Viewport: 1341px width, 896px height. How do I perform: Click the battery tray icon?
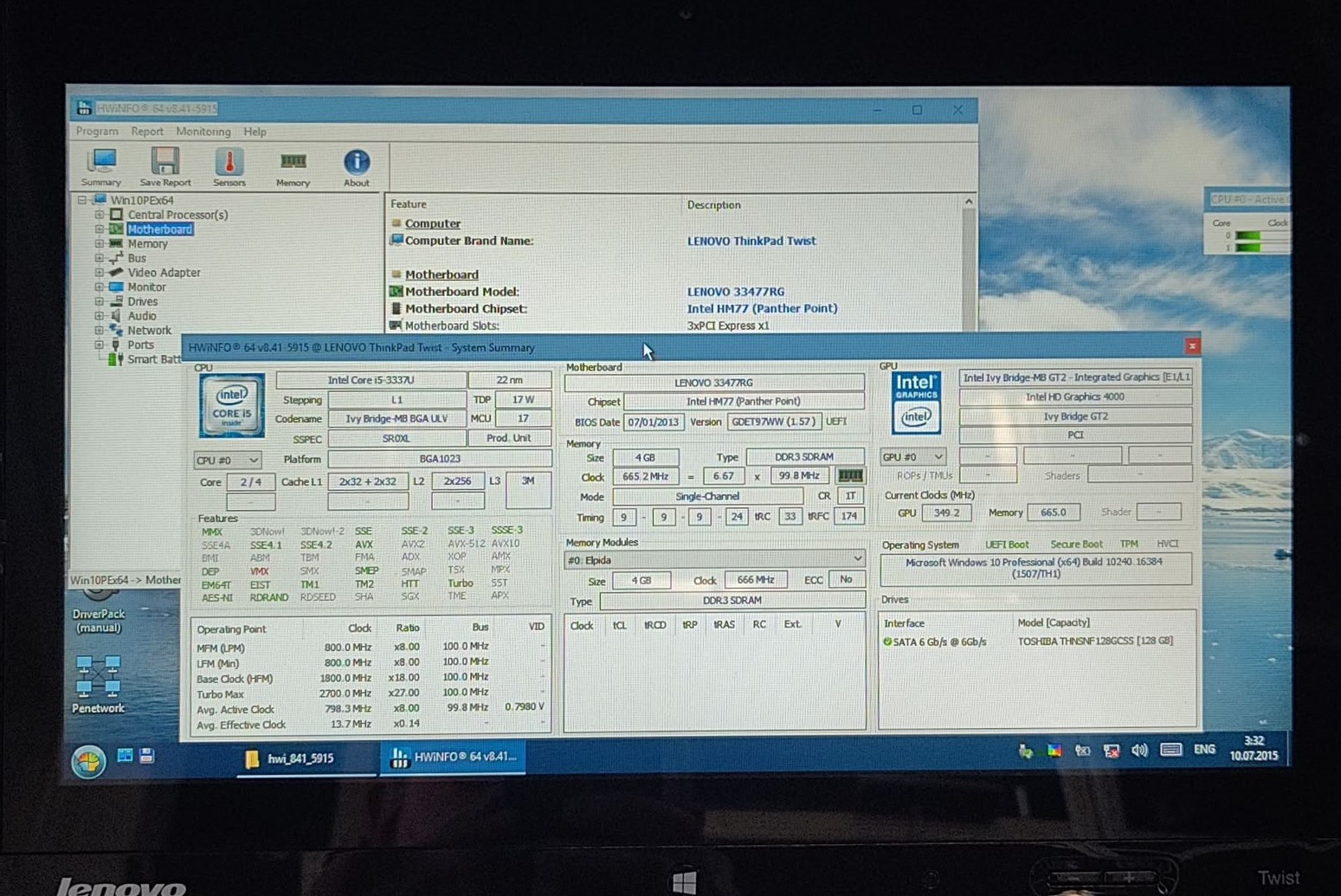1082,751
